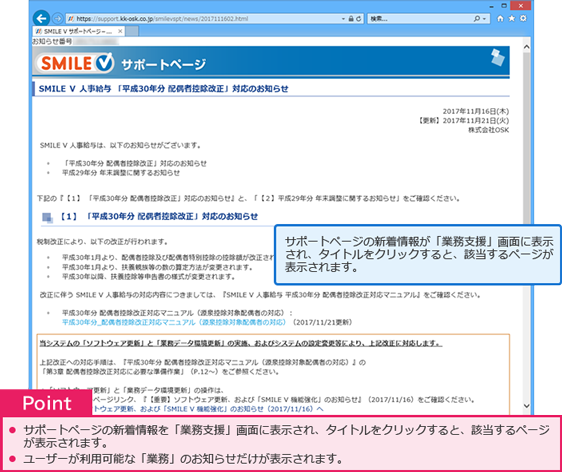Click the heading SMILE V 人事給与 配偶者控除改正 title

pos(163,89)
